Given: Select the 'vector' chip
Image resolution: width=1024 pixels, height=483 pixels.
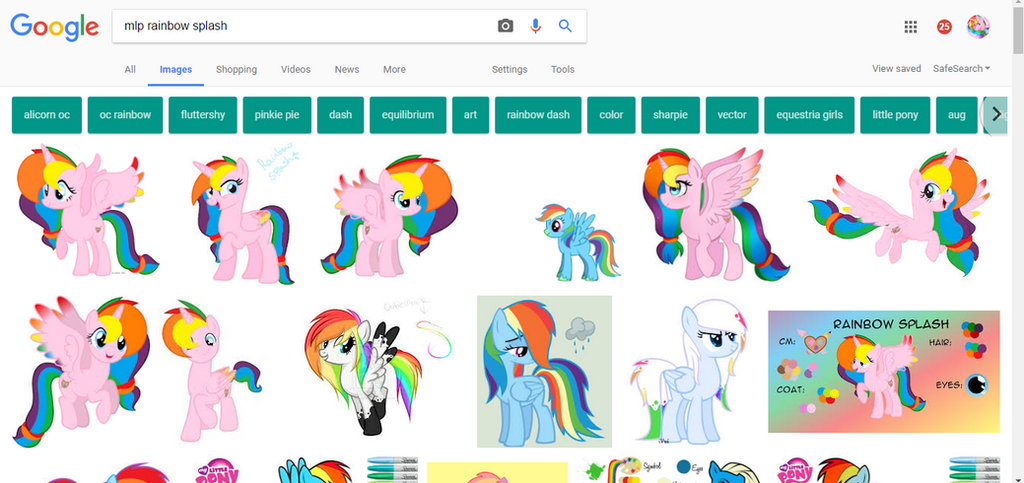Looking at the screenshot, I should point(731,115).
